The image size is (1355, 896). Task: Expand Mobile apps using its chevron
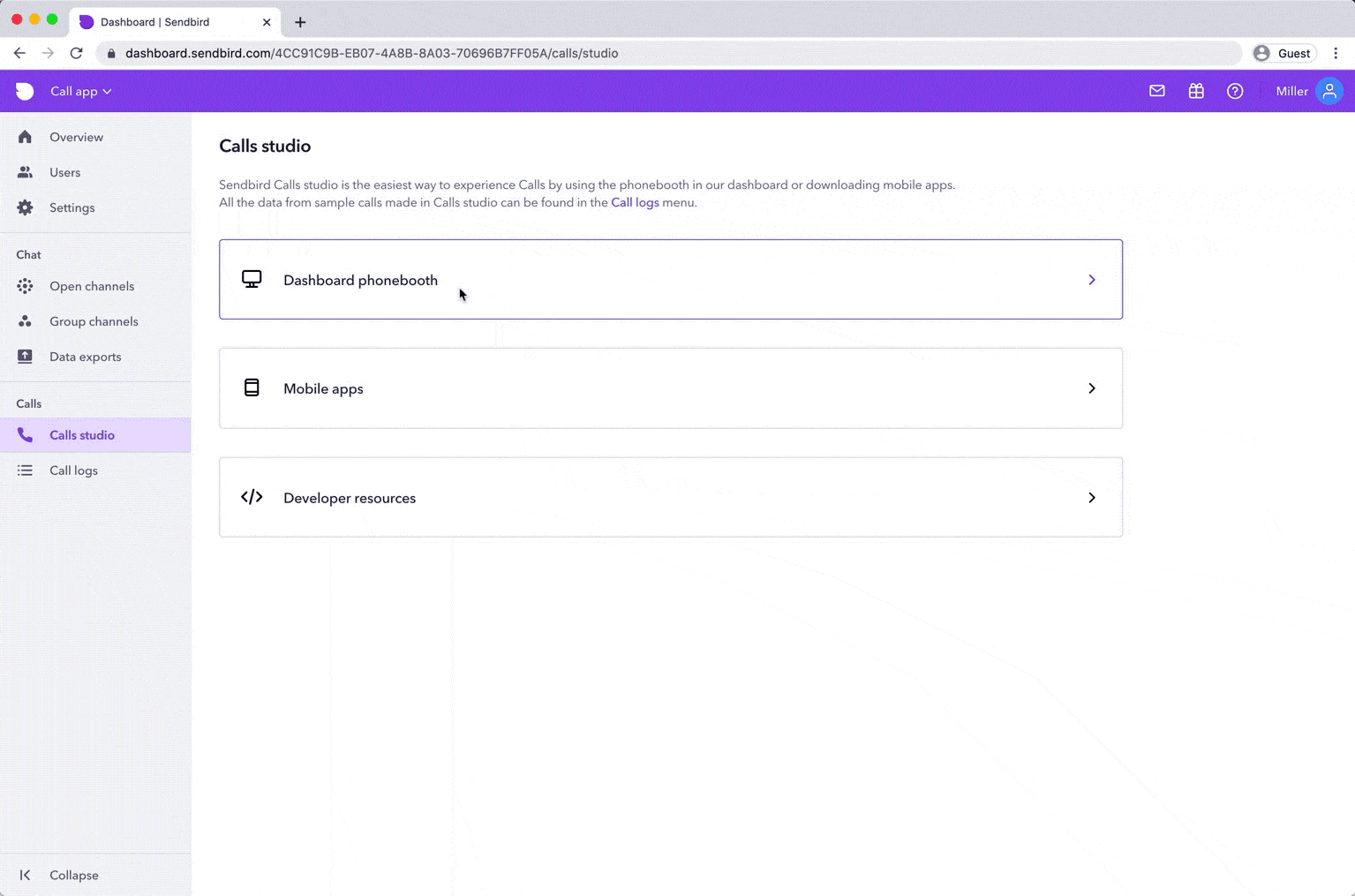click(1092, 388)
